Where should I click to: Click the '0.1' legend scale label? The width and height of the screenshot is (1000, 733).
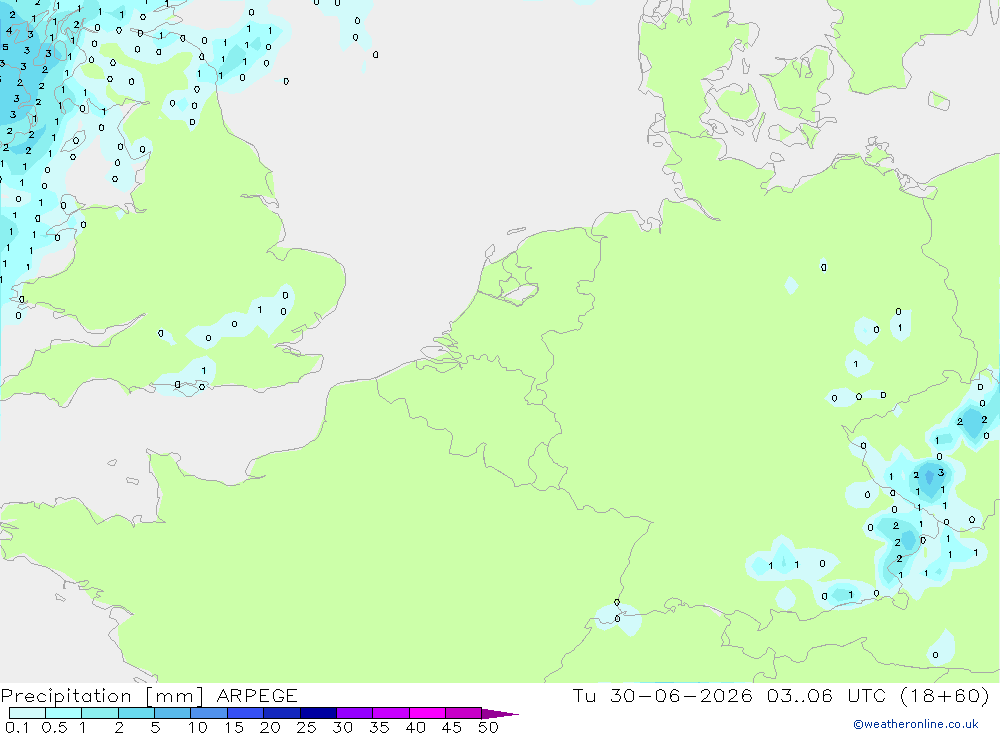17,727
